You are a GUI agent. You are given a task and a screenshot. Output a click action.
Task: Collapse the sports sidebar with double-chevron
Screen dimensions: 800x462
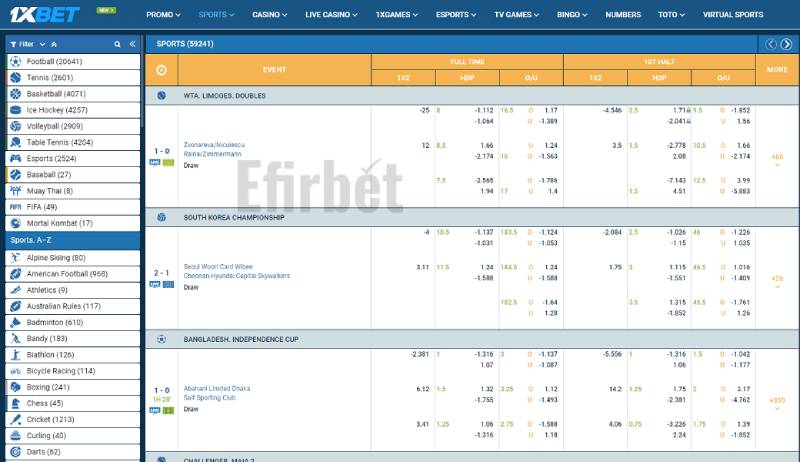pyautogui.click(x=131, y=44)
